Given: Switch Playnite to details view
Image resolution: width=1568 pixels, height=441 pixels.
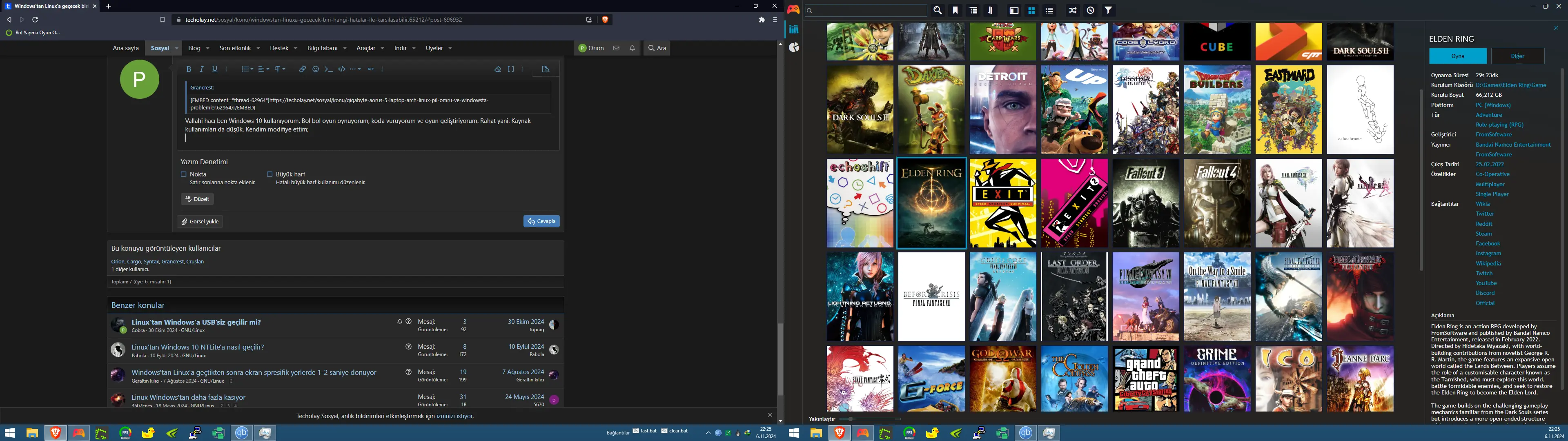Looking at the screenshot, I should coord(1014,10).
